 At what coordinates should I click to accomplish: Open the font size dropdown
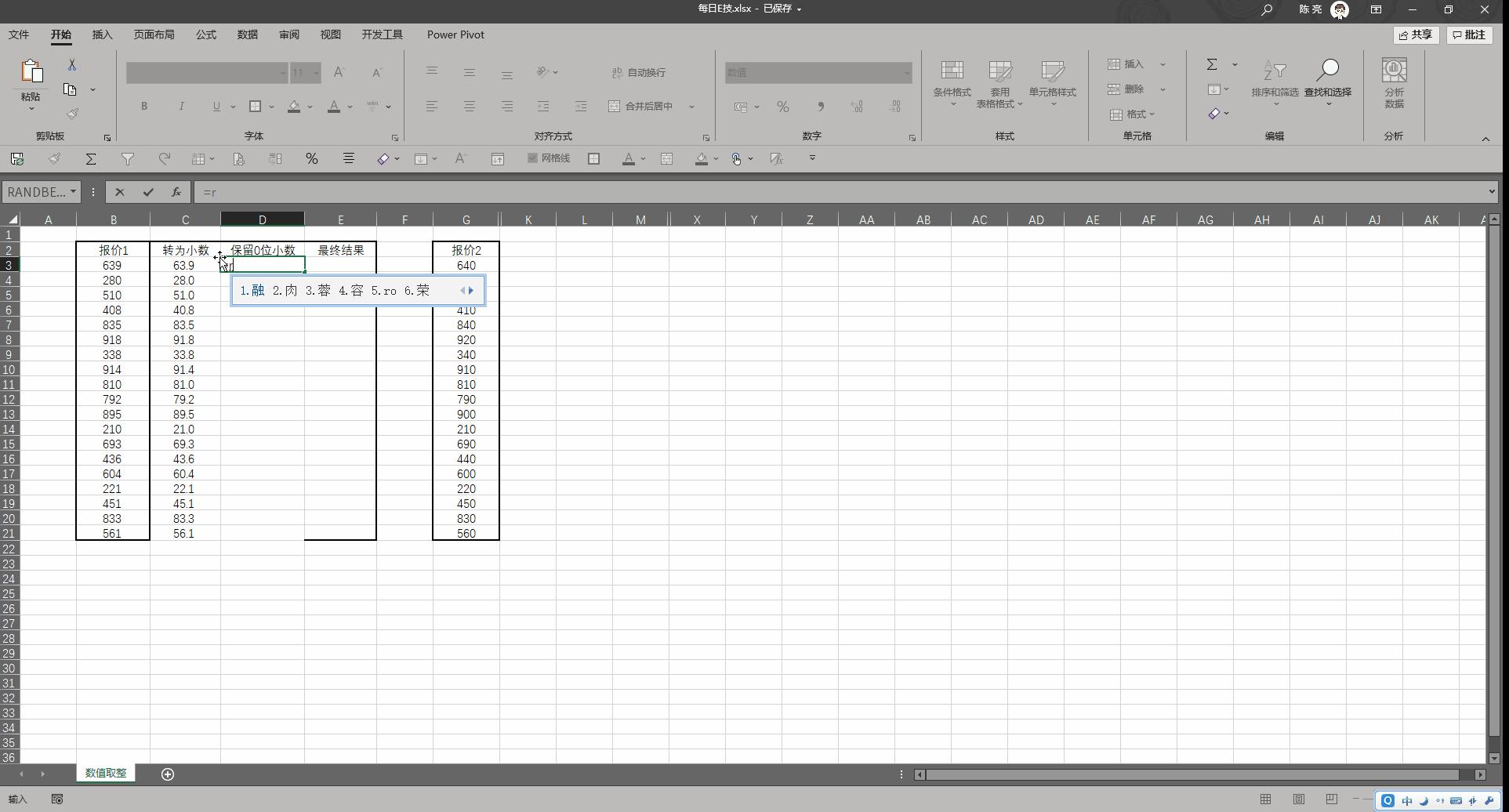tap(317, 72)
